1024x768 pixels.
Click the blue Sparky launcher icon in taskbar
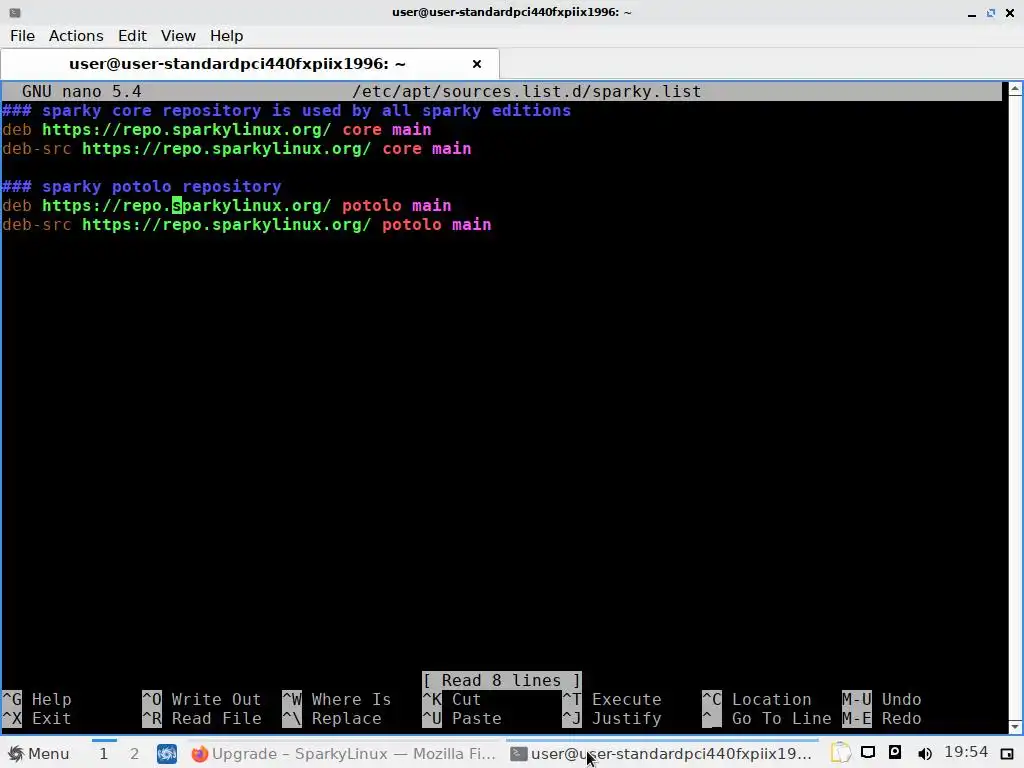(167, 754)
